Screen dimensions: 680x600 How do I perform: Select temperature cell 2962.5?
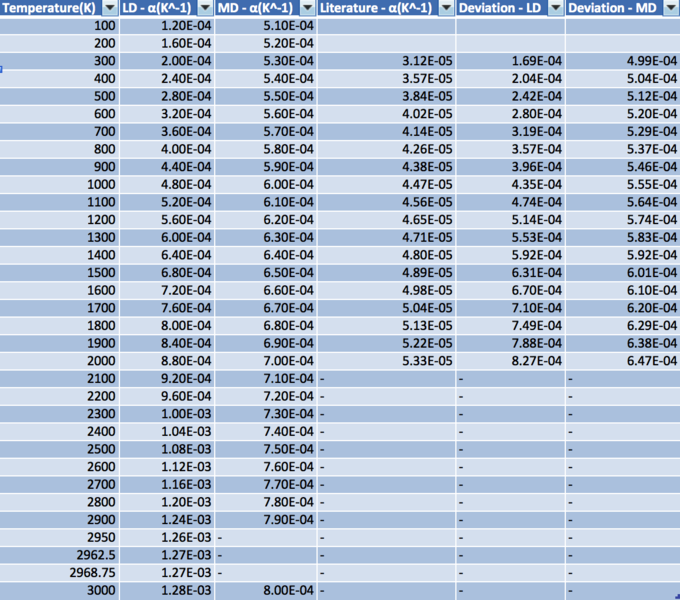tap(59, 555)
